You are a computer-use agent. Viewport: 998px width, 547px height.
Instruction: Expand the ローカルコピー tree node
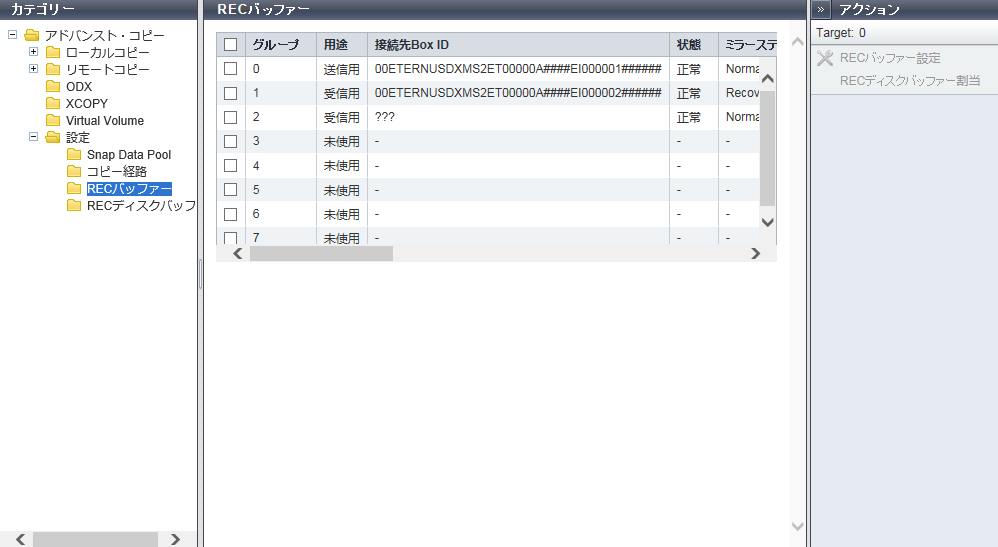[34, 51]
